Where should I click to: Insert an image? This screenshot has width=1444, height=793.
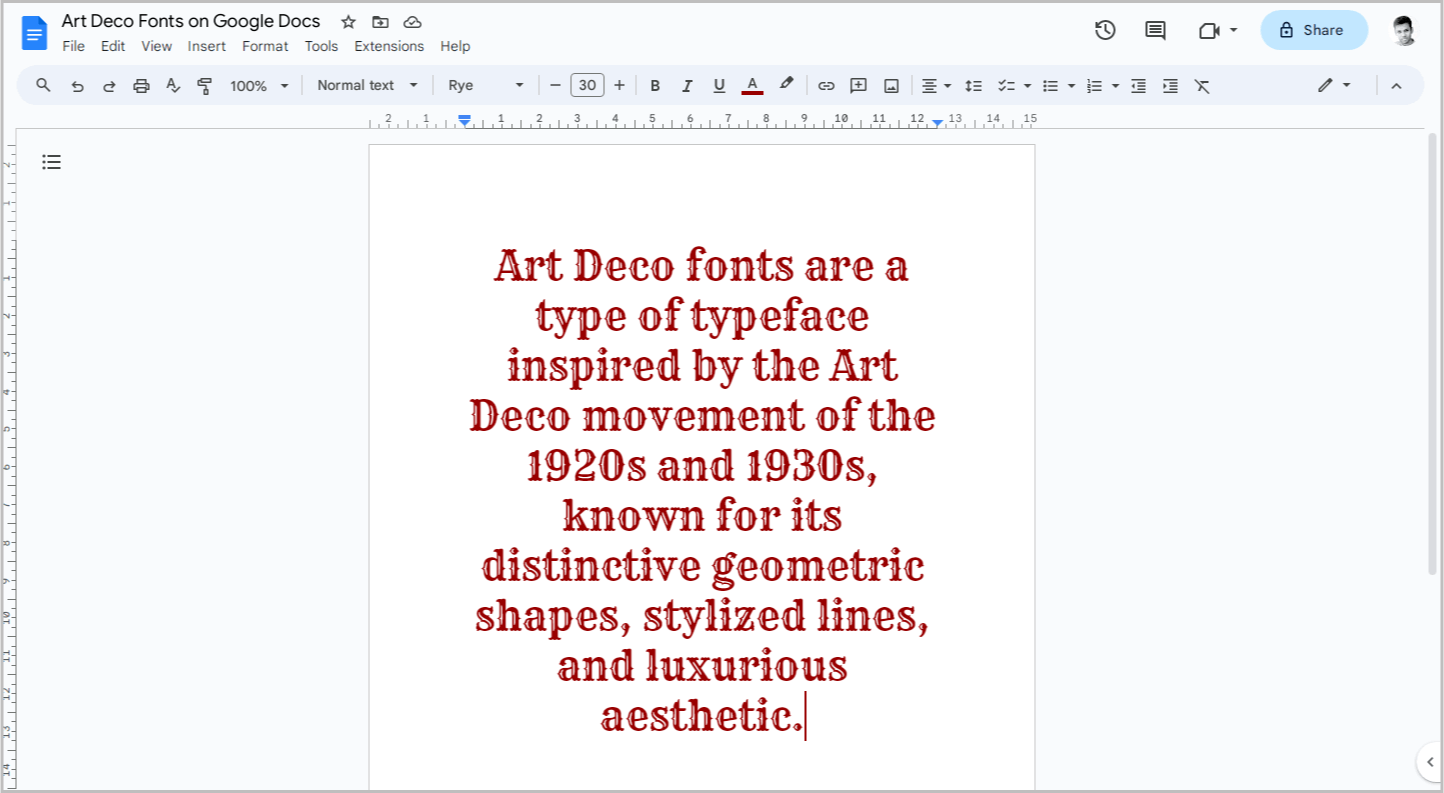891,85
